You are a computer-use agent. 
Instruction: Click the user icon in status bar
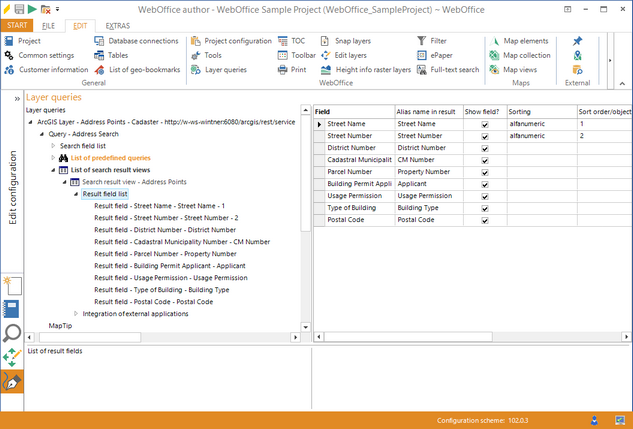594,421
